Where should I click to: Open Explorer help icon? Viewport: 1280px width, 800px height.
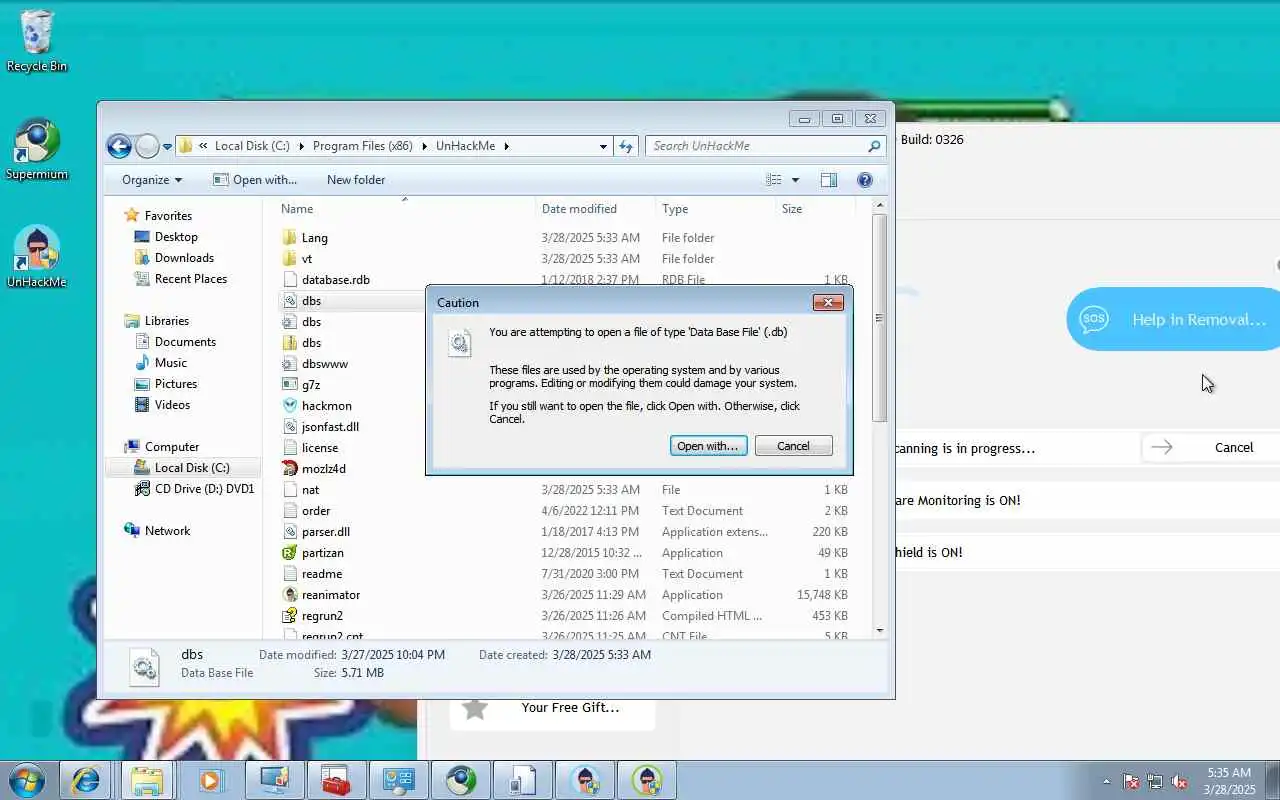[x=865, y=180]
